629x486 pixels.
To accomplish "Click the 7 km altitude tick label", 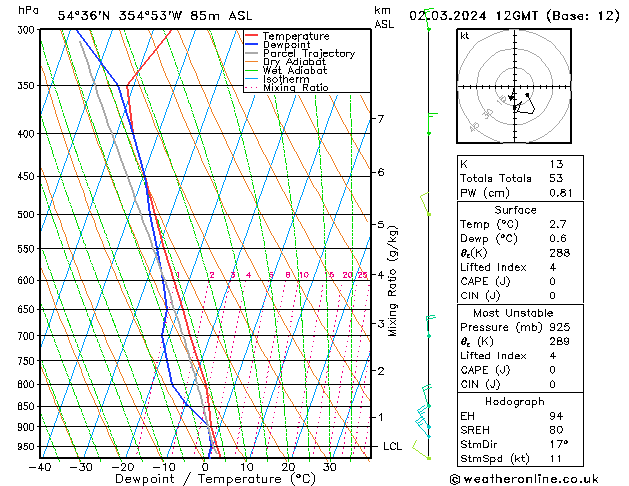I will click(x=380, y=119).
